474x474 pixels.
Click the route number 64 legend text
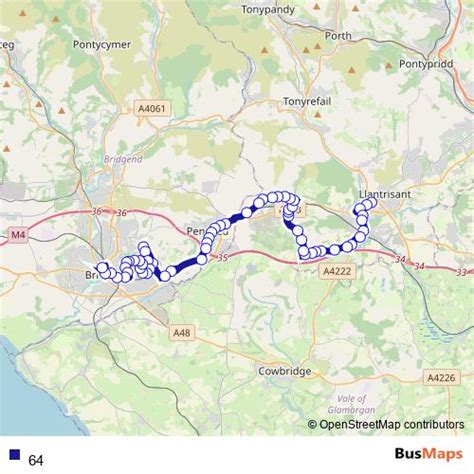[x=36, y=460]
